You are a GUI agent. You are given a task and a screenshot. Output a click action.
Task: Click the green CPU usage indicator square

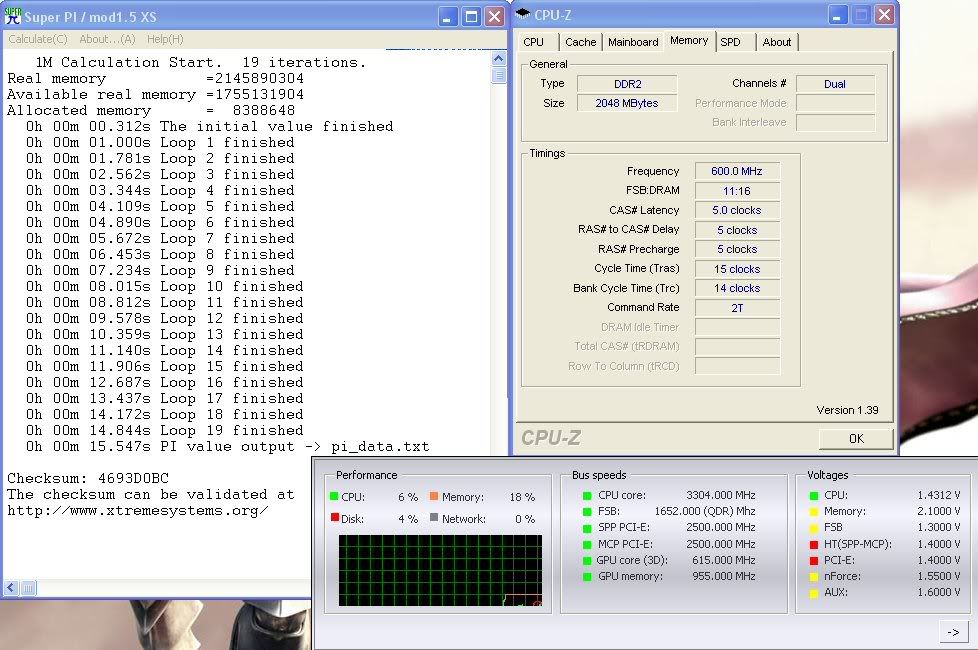point(334,497)
